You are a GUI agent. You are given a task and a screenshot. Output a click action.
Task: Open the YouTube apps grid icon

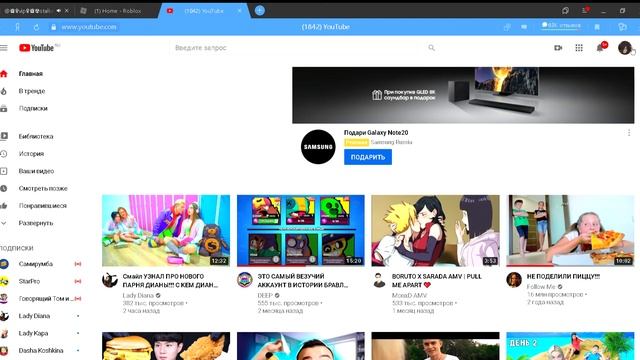point(579,48)
